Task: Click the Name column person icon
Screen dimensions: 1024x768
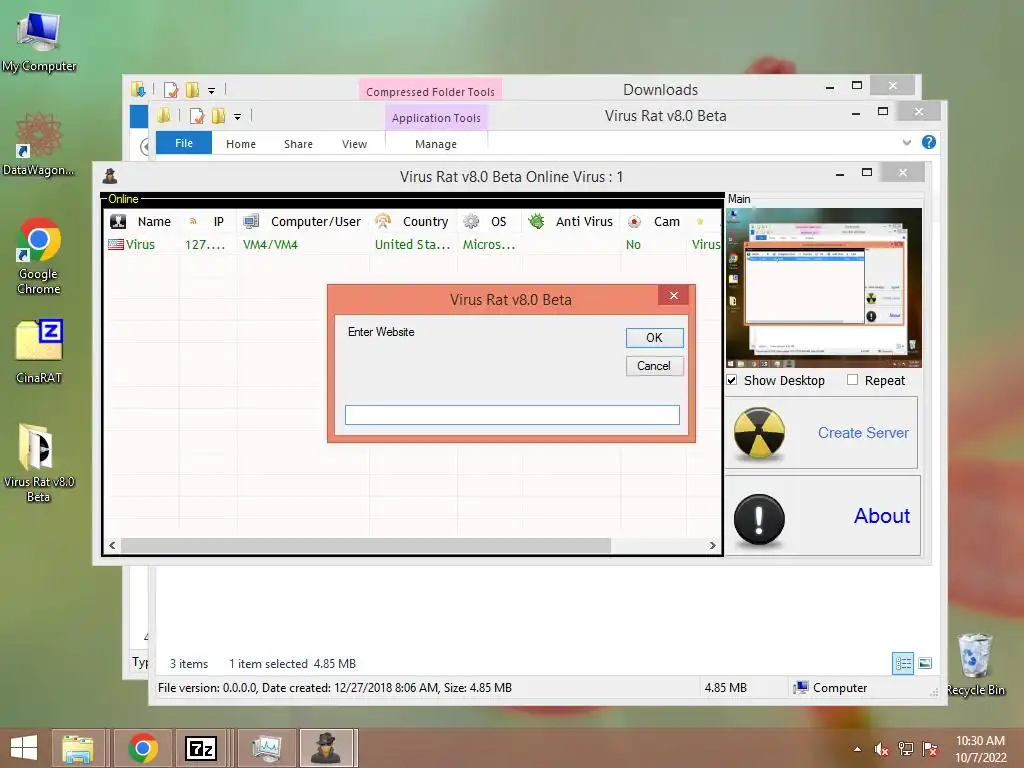Action: [x=118, y=221]
